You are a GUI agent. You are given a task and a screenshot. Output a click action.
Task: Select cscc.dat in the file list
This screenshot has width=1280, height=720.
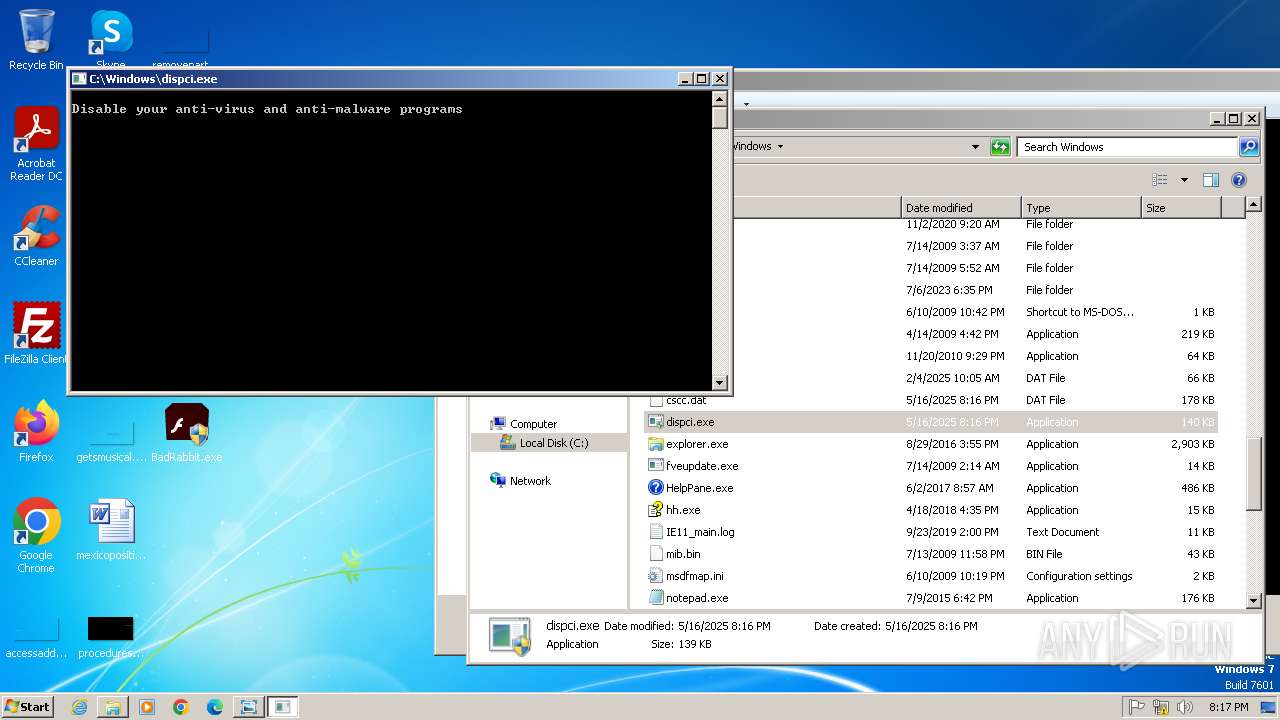click(931, 400)
